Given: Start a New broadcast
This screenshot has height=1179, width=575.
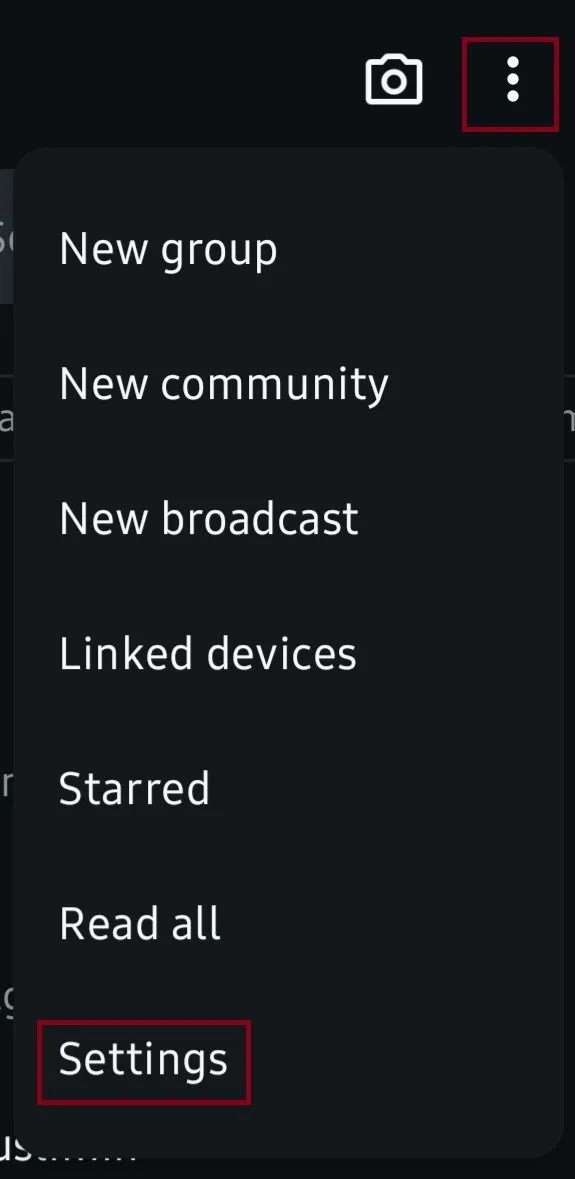Looking at the screenshot, I should 288,519.
